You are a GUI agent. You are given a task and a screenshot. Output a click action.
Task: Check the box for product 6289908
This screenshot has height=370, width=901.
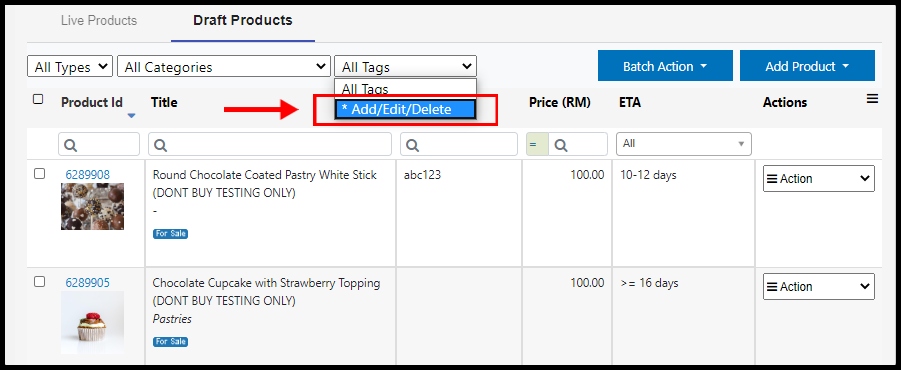pyautogui.click(x=39, y=174)
